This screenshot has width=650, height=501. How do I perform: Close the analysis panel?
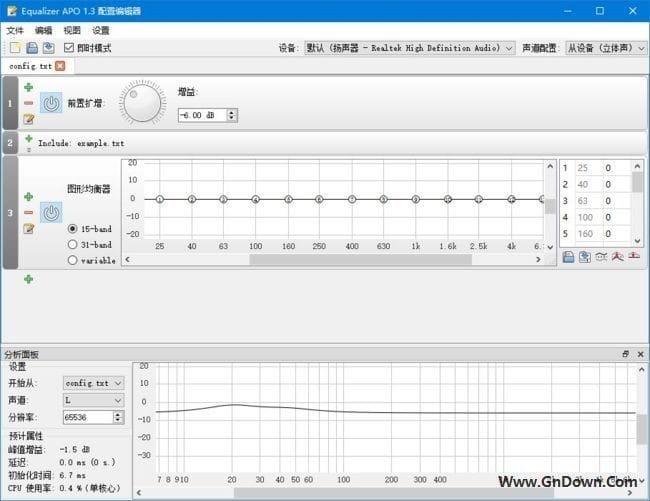point(640,354)
